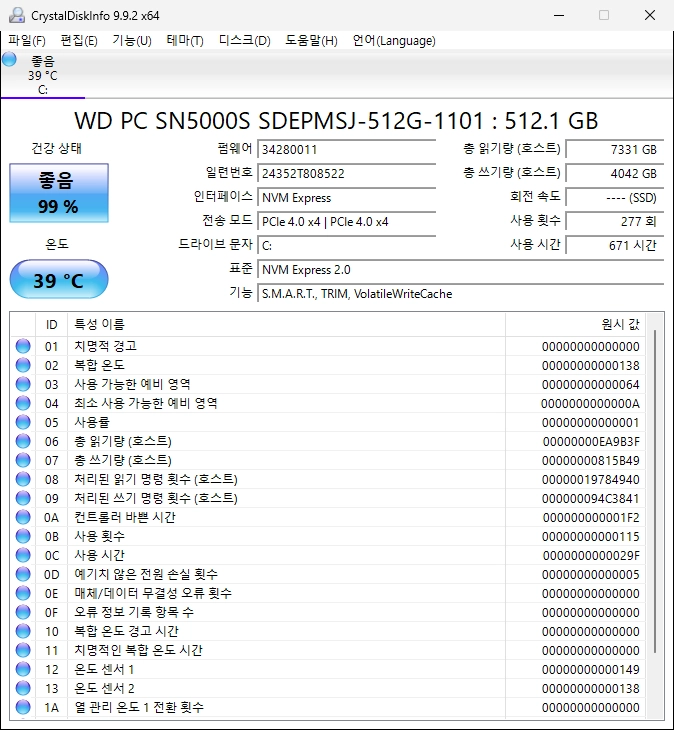Select the C: drive tab showing 좋음 39 °C
The height and width of the screenshot is (730, 674).
[x=43, y=74]
